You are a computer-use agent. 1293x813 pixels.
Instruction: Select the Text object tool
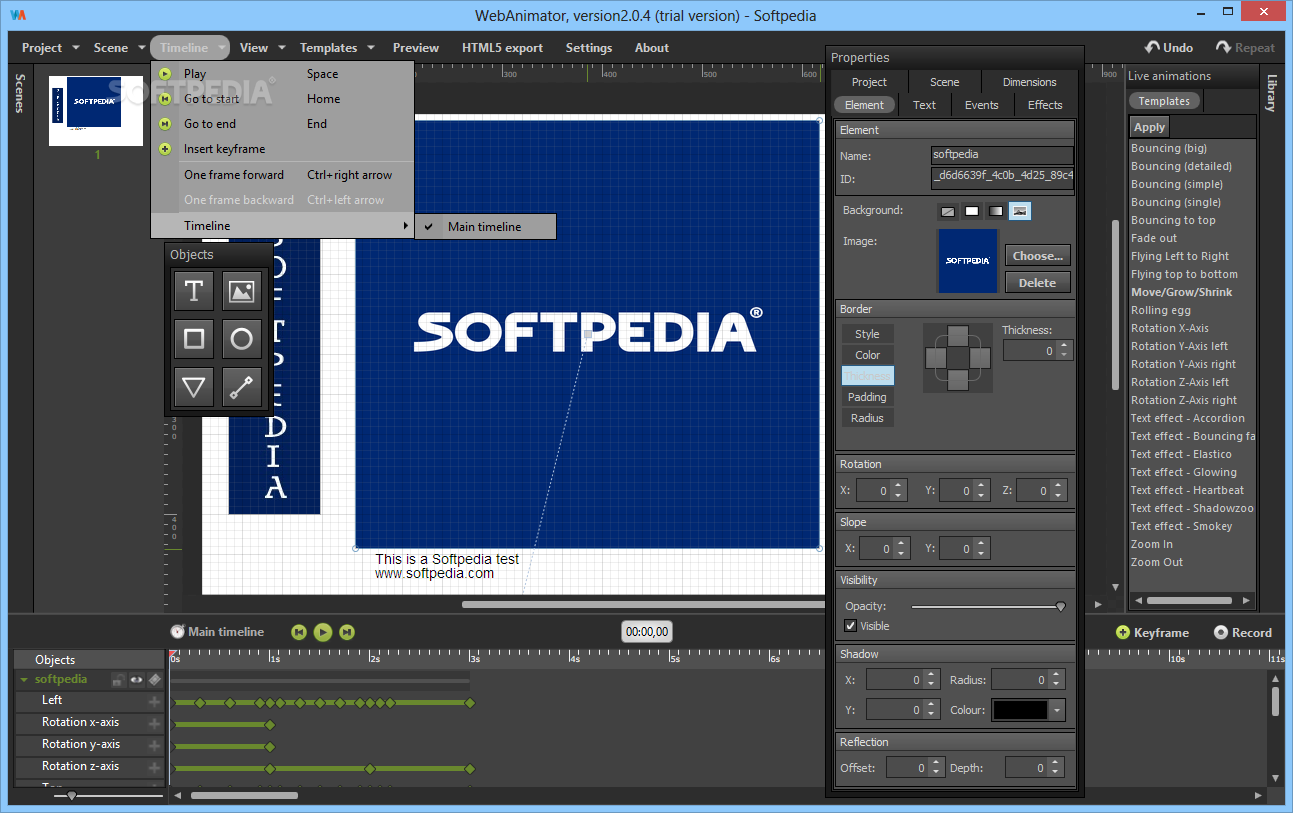[194, 291]
